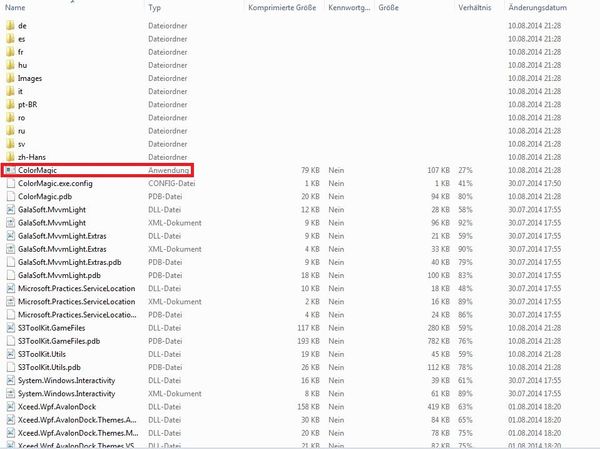Click the '92%' ratio value
Image resolution: width=600 pixels, height=449 pixels.
pyautogui.click(x=465, y=223)
